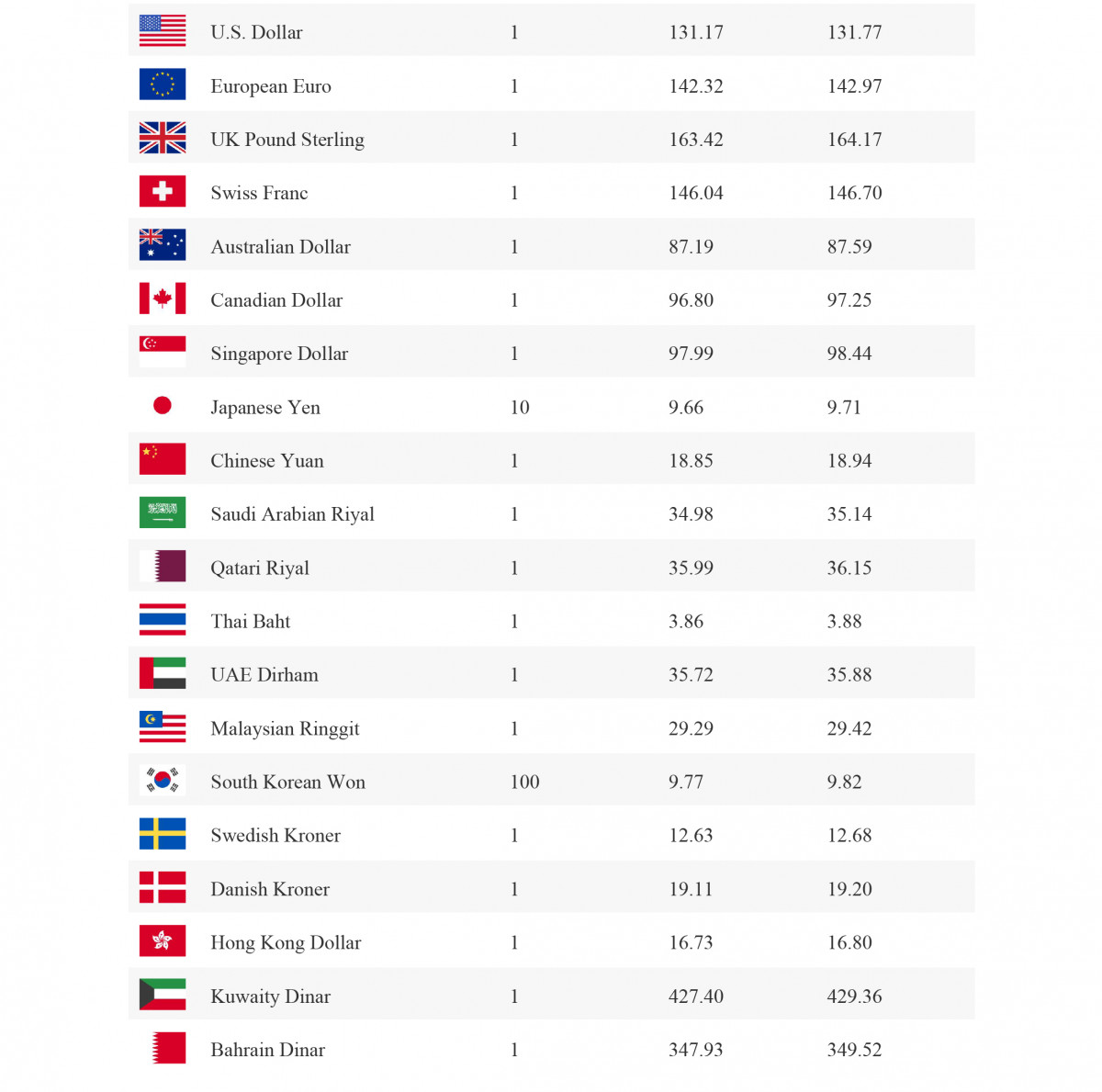Click the Qatar maroon flag icon

(163, 567)
